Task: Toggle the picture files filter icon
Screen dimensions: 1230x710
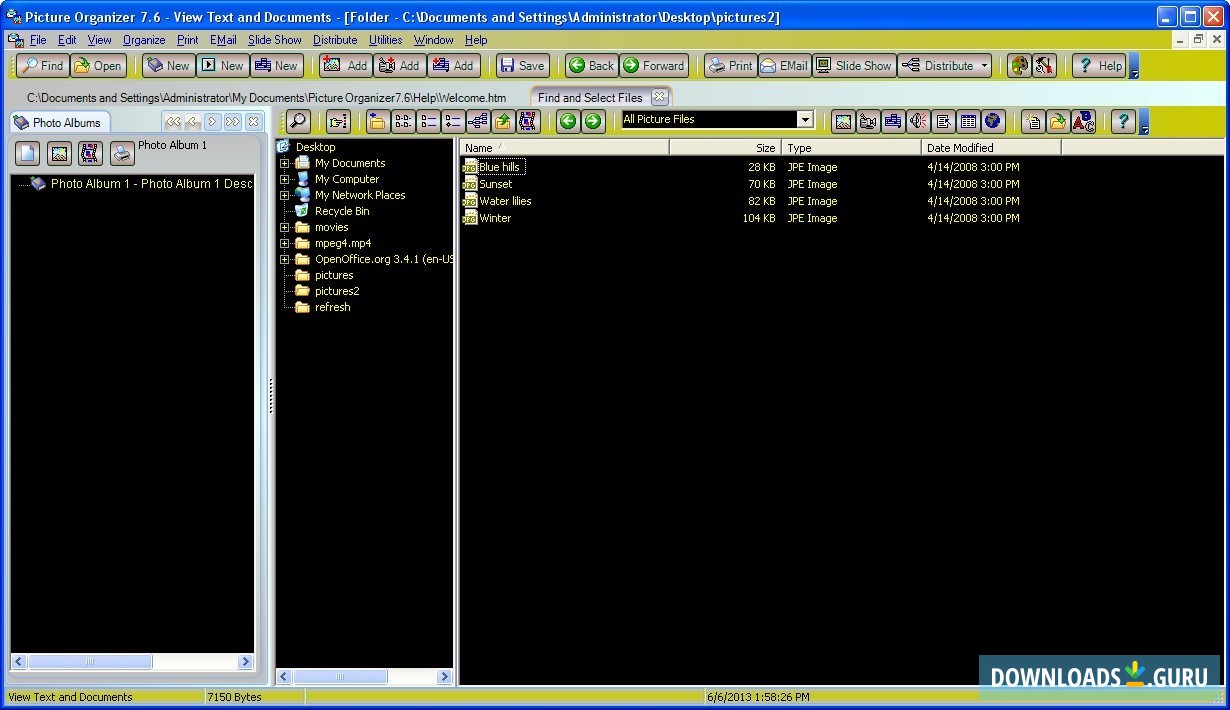Action: click(x=843, y=121)
